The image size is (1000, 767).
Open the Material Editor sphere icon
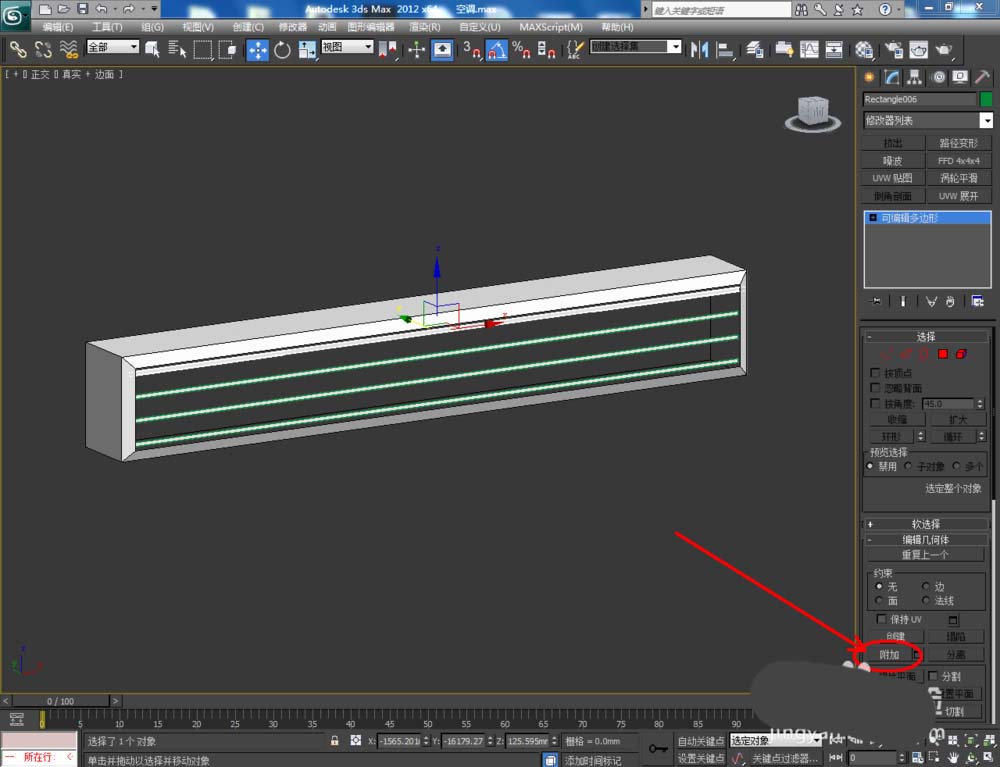coord(864,50)
